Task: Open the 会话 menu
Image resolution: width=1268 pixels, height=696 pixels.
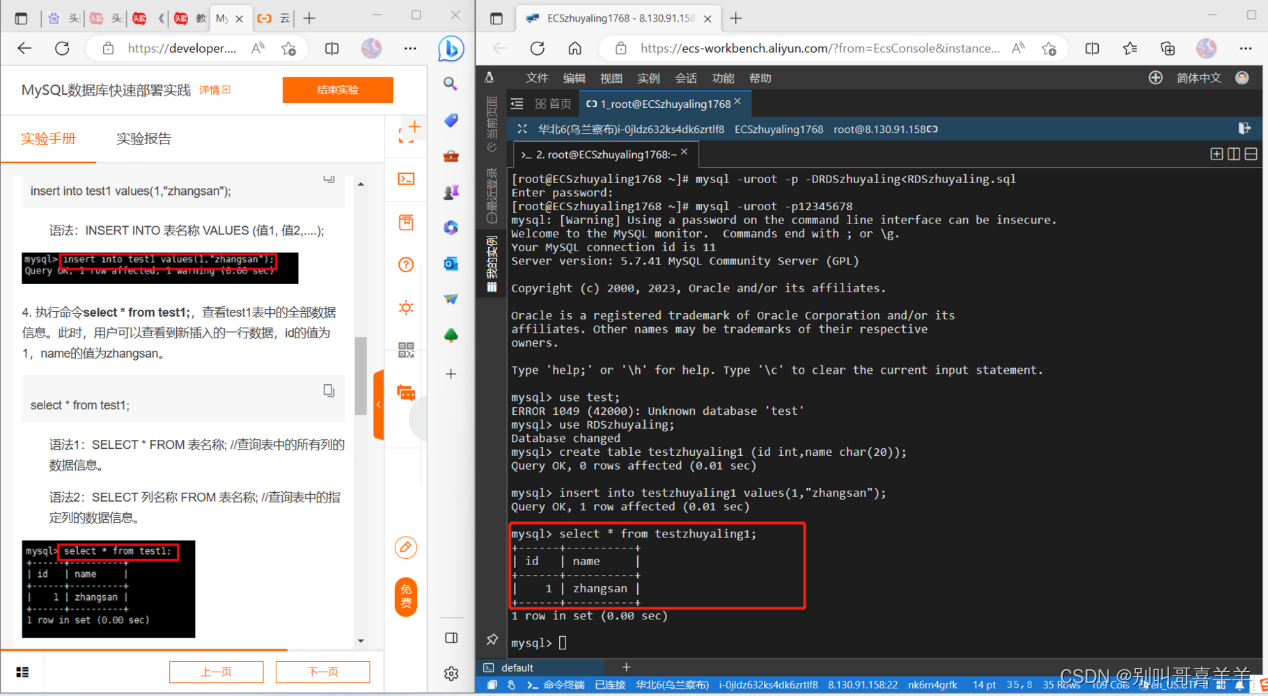Action: pyautogui.click(x=686, y=78)
